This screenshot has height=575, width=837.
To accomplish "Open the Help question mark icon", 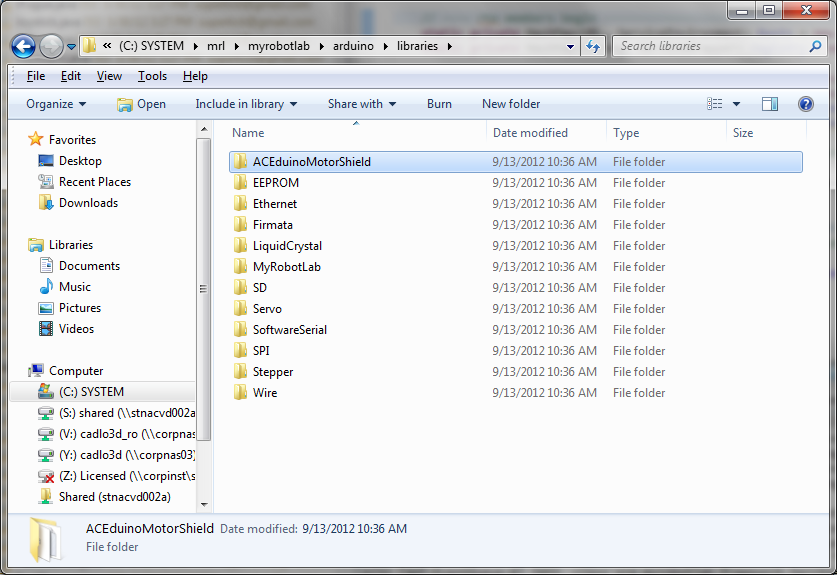I will [x=806, y=104].
